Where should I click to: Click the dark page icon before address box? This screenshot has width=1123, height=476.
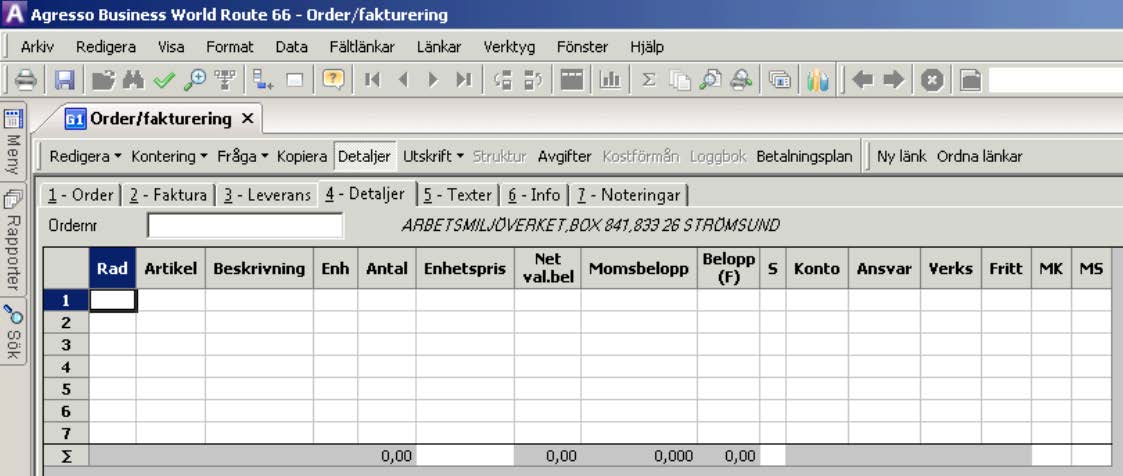click(x=970, y=80)
